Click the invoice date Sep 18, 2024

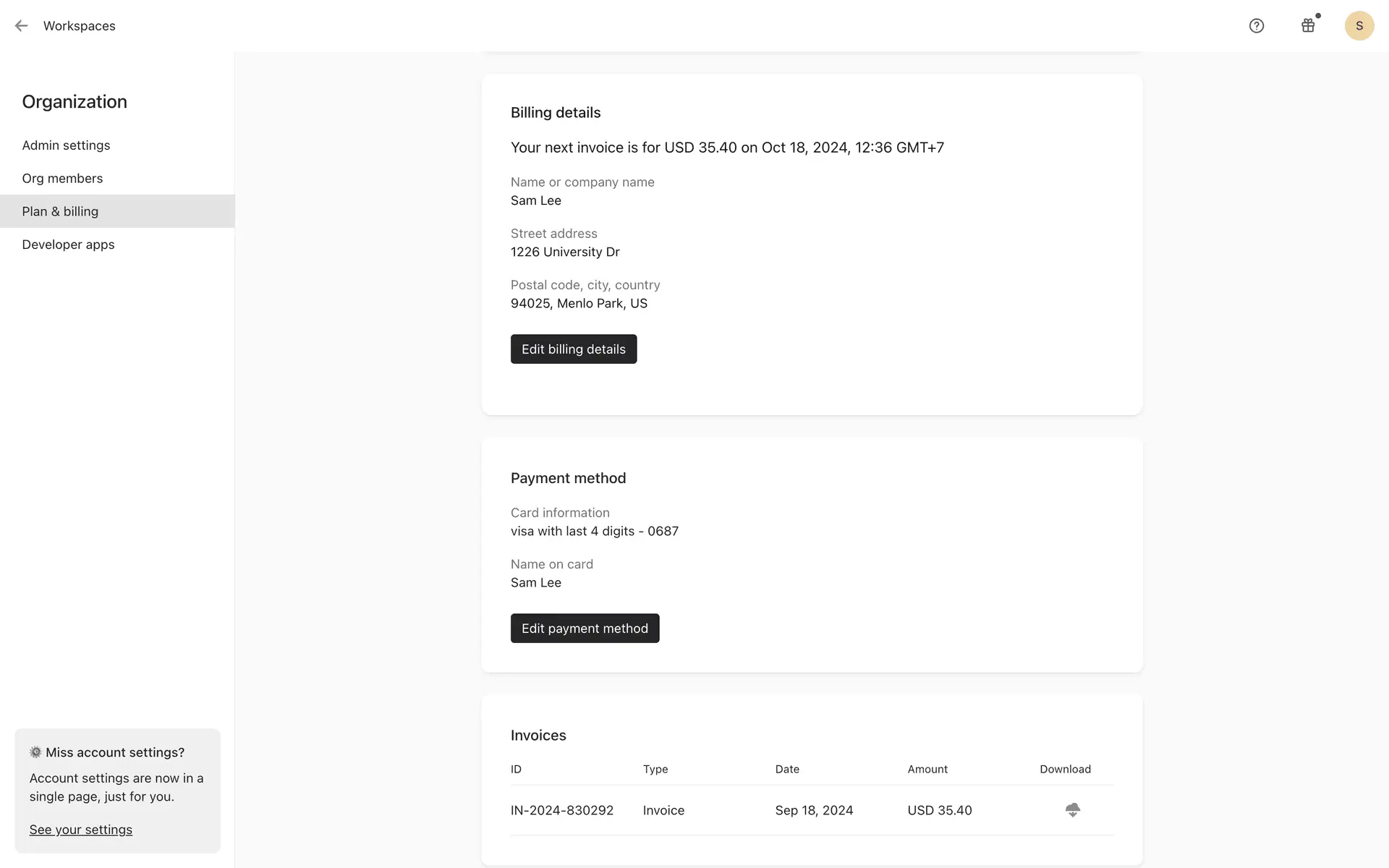(x=814, y=810)
